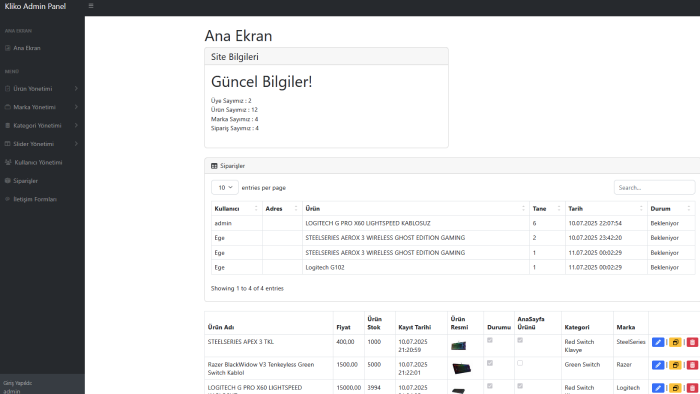Edit STEELSERIES APEX 3 TKL with blue pencil
The width and height of the screenshot is (700, 394).
[658, 342]
